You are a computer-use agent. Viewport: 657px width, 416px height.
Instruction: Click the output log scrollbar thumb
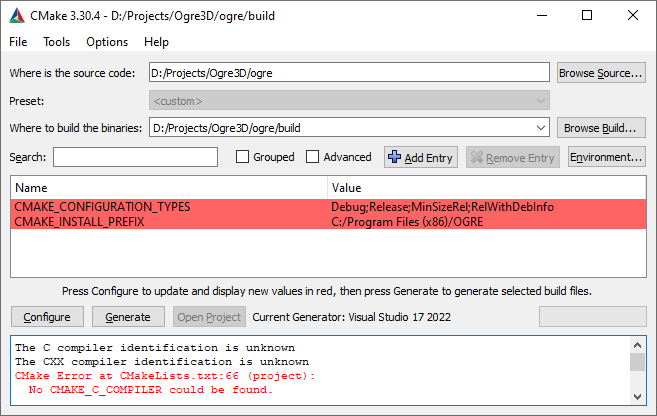[x=637, y=362]
